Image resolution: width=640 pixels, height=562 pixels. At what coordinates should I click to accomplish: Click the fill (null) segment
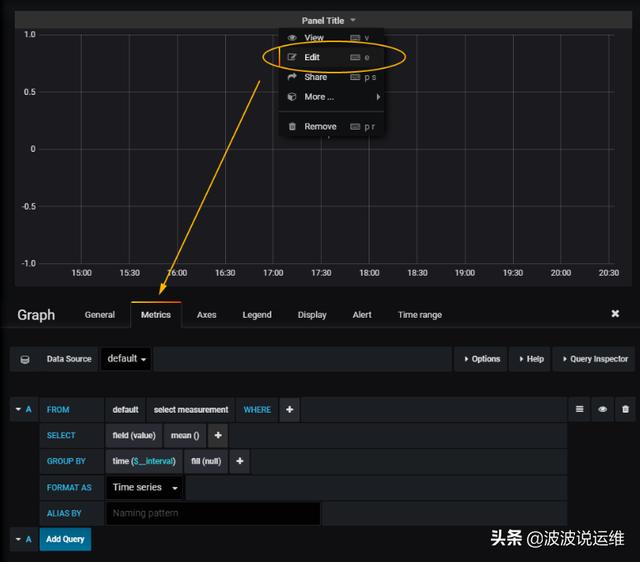(206, 461)
